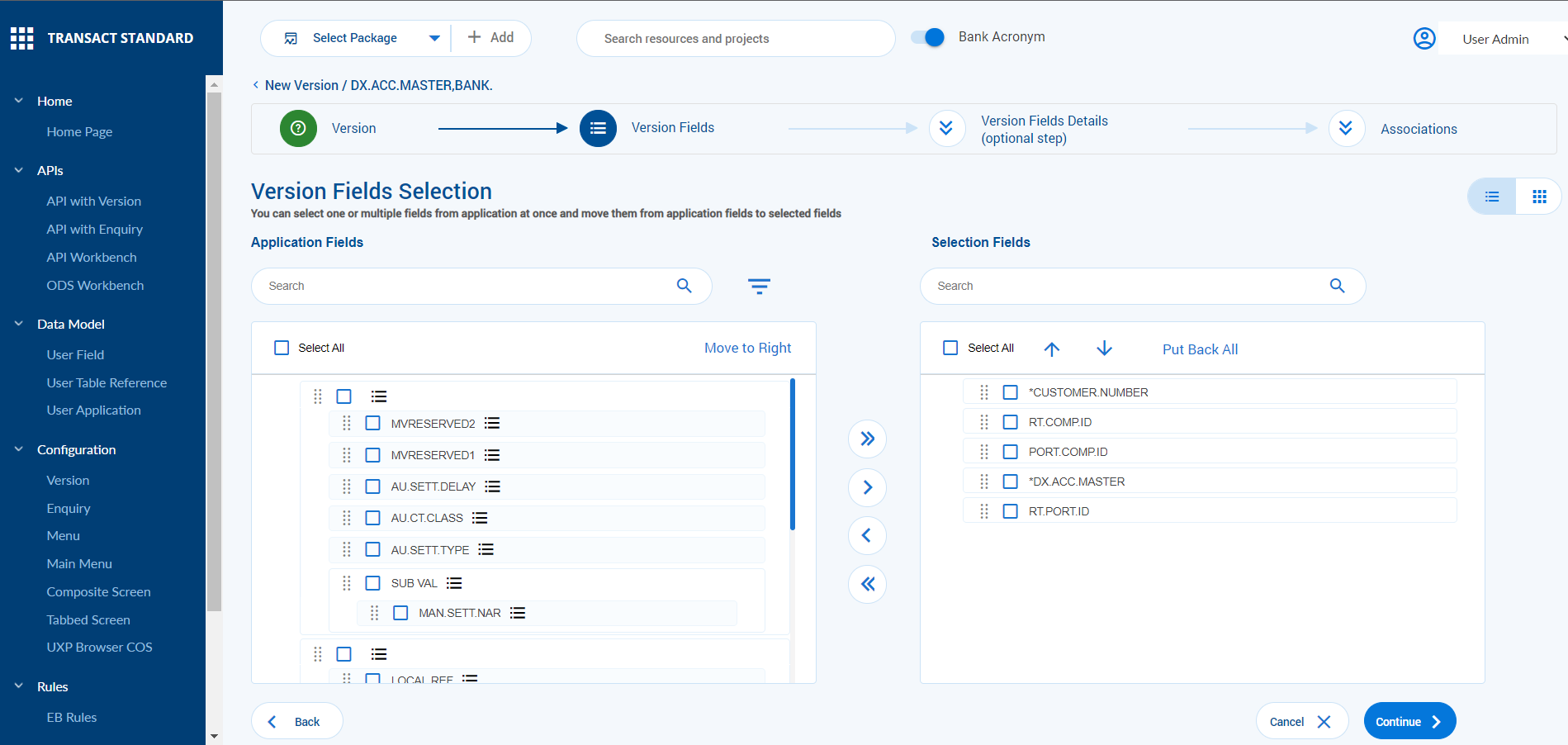1568x745 pixels.
Task: Open the apps grid icon beside Transact Standard
Action: [x=22, y=38]
